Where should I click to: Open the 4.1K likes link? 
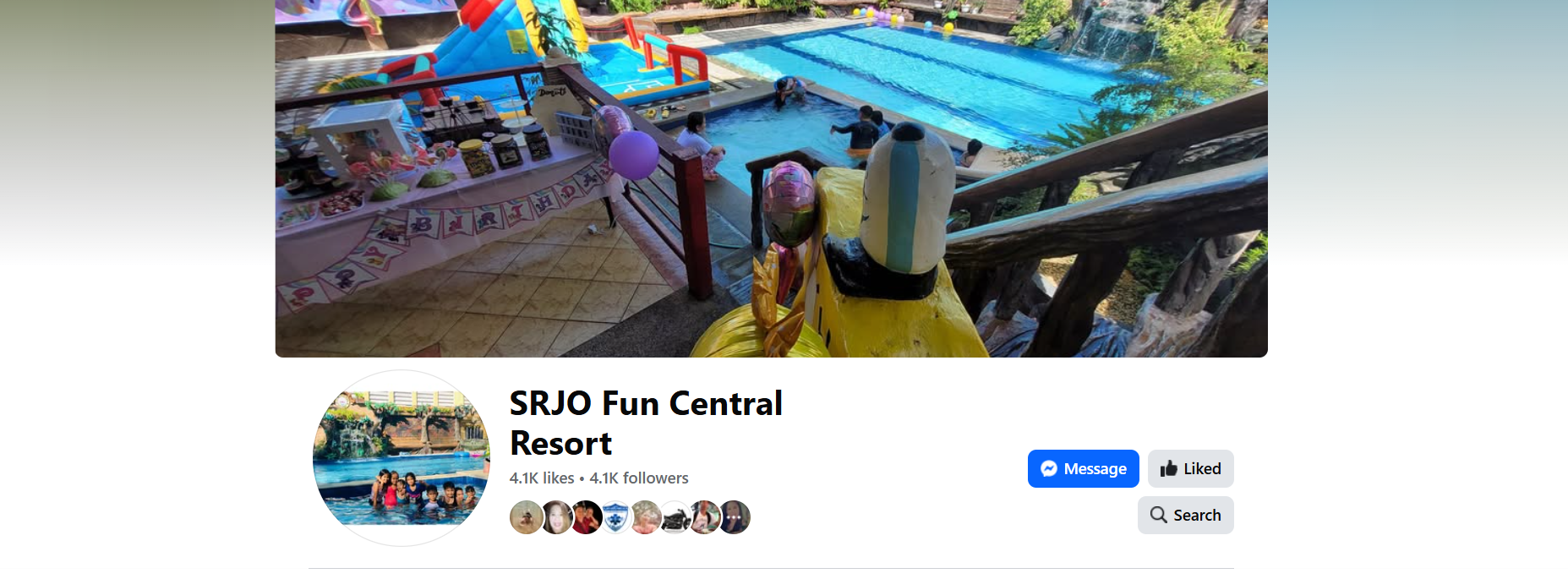click(x=542, y=478)
